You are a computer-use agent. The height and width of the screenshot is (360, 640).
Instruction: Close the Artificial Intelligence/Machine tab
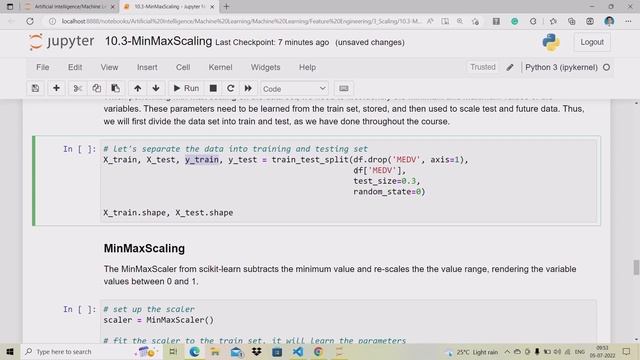tap(113, 7)
